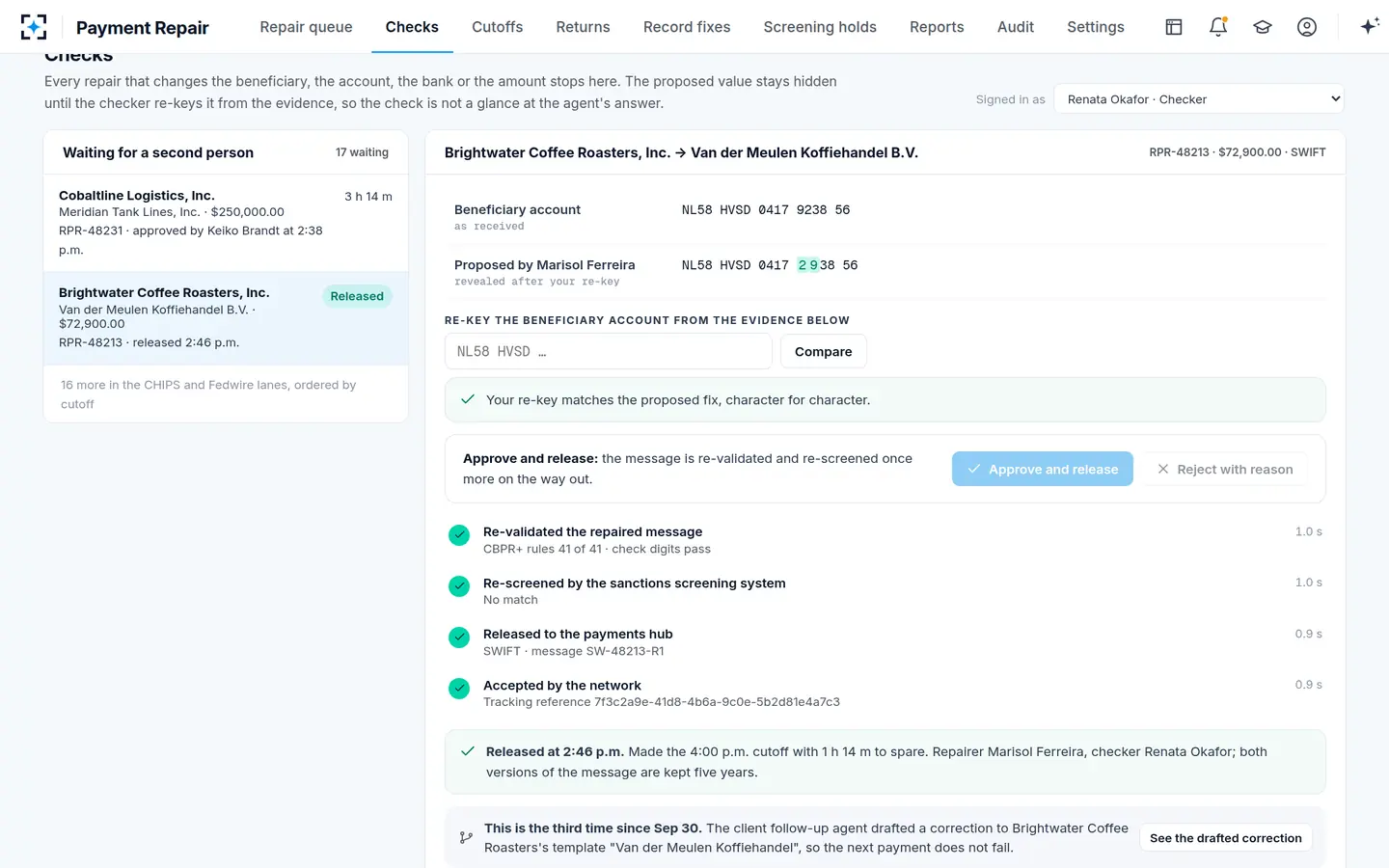The height and width of the screenshot is (868, 1389).
Task: Click the "3 h 14 m" time remaining
Action: [x=368, y=197]
